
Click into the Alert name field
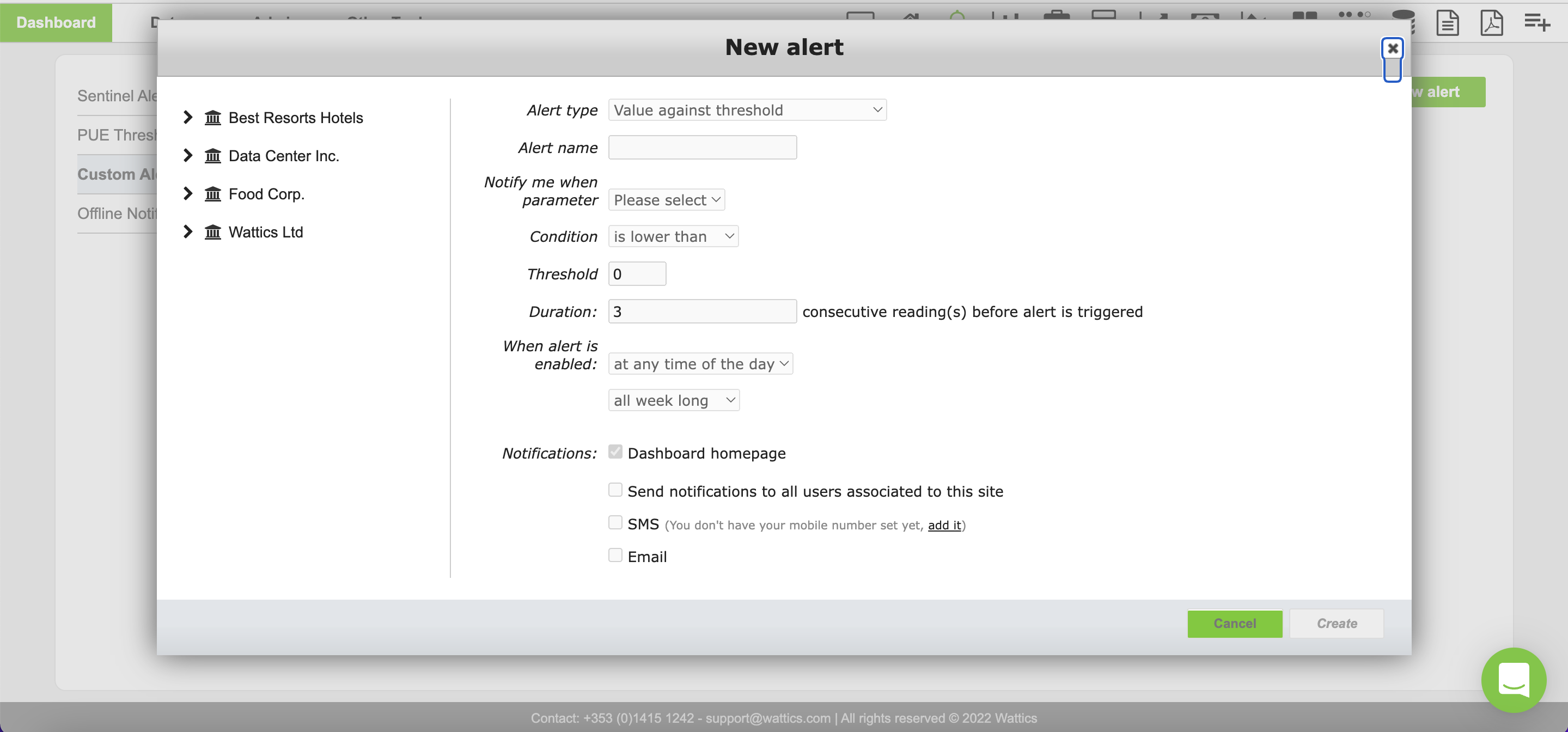point(702,148)
